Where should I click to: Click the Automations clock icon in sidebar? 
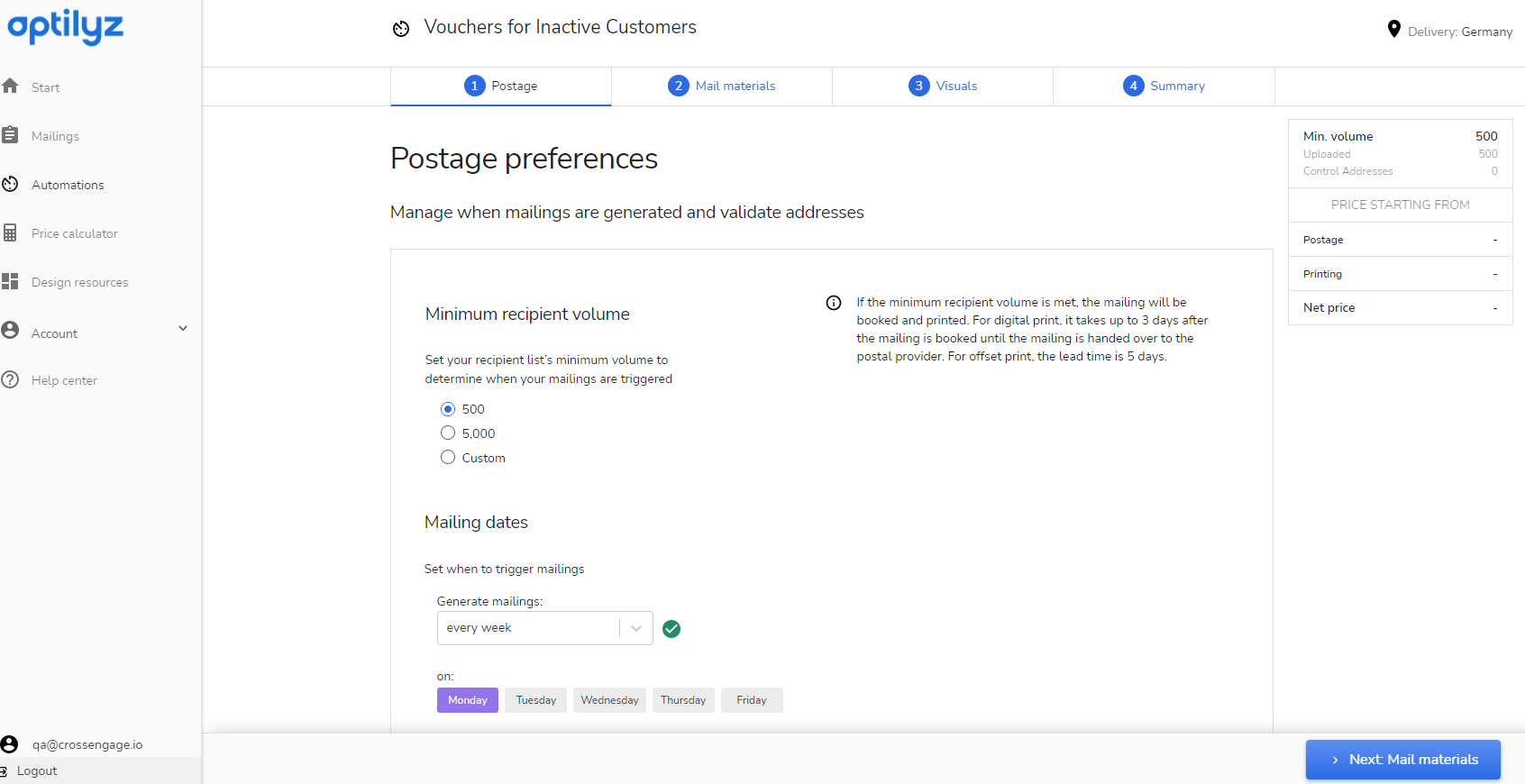(11, 184)
